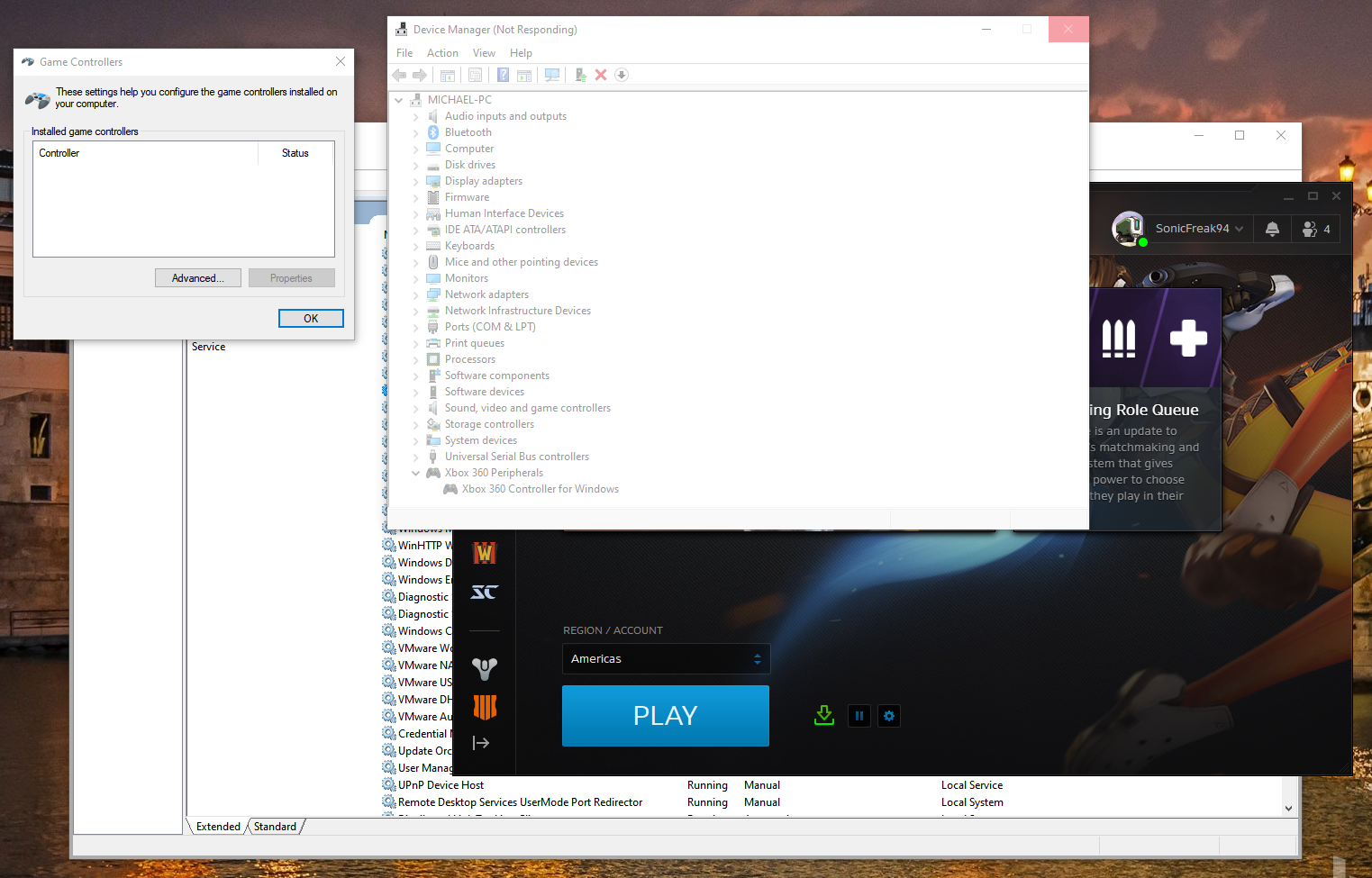Open the Americas region dropdown
The width and height of the screenshot is (1372, 878).
(x=666, y=659)
